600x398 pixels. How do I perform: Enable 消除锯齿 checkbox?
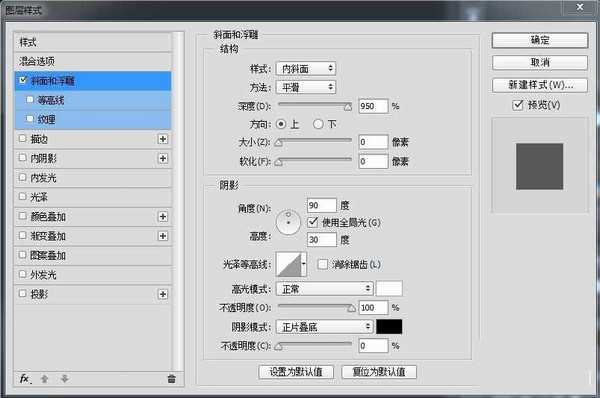[323, 264]
